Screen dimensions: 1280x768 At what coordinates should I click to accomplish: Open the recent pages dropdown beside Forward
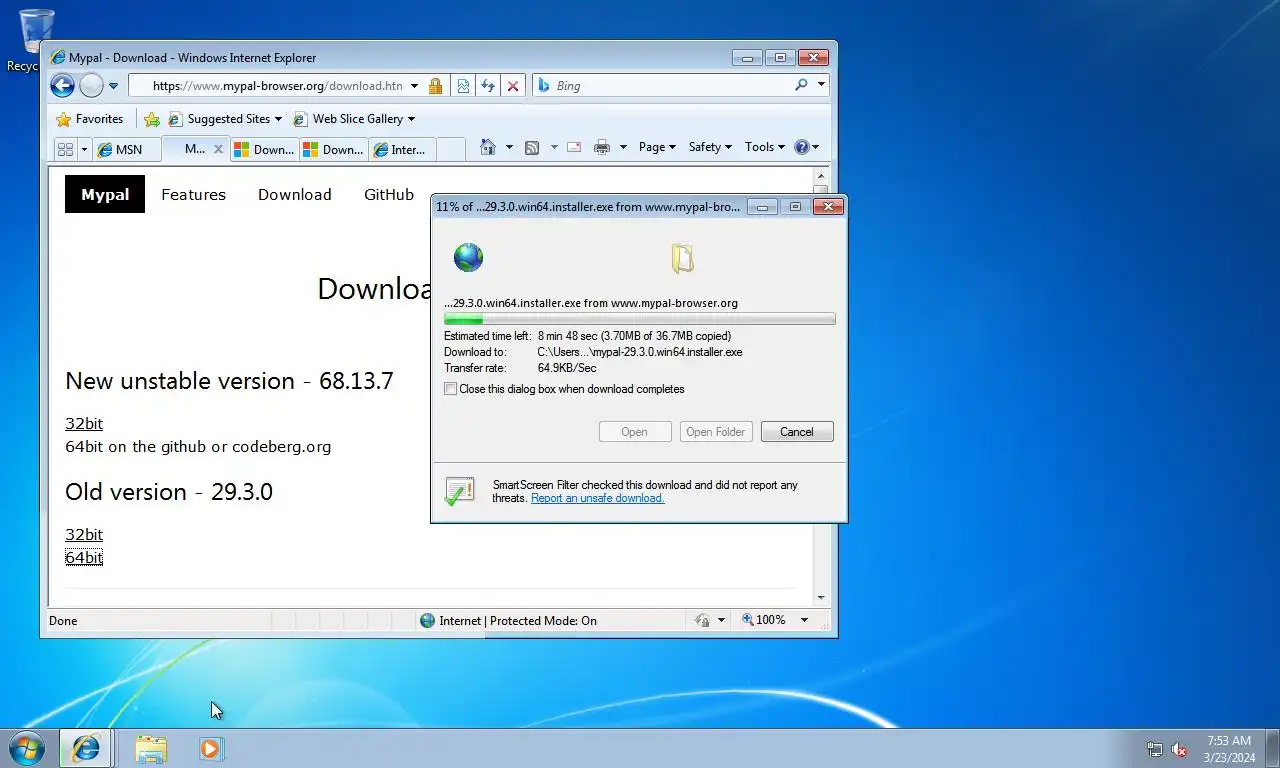[x=113, y=86]
